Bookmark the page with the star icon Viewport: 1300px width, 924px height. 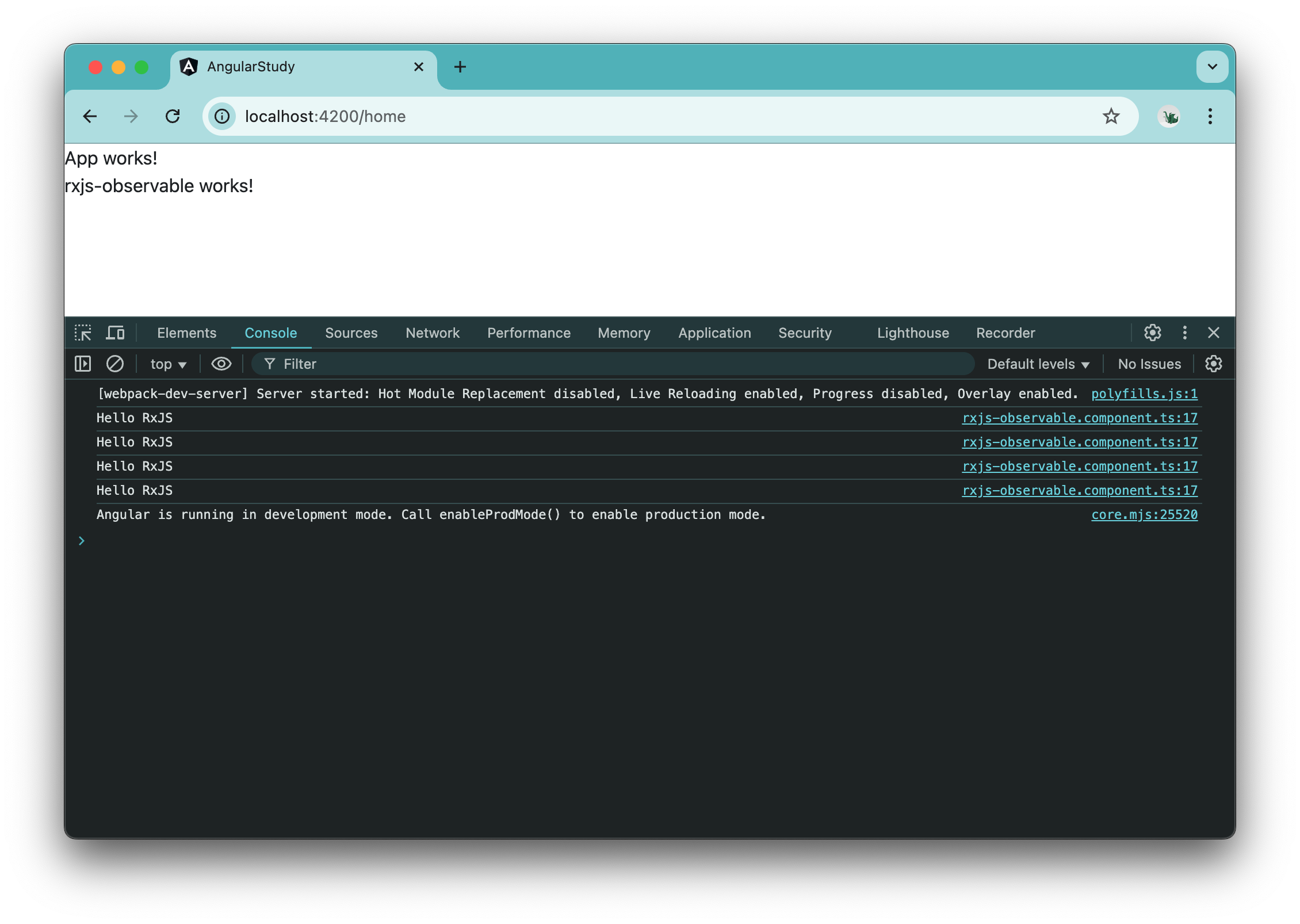(x=1111, y=116)
